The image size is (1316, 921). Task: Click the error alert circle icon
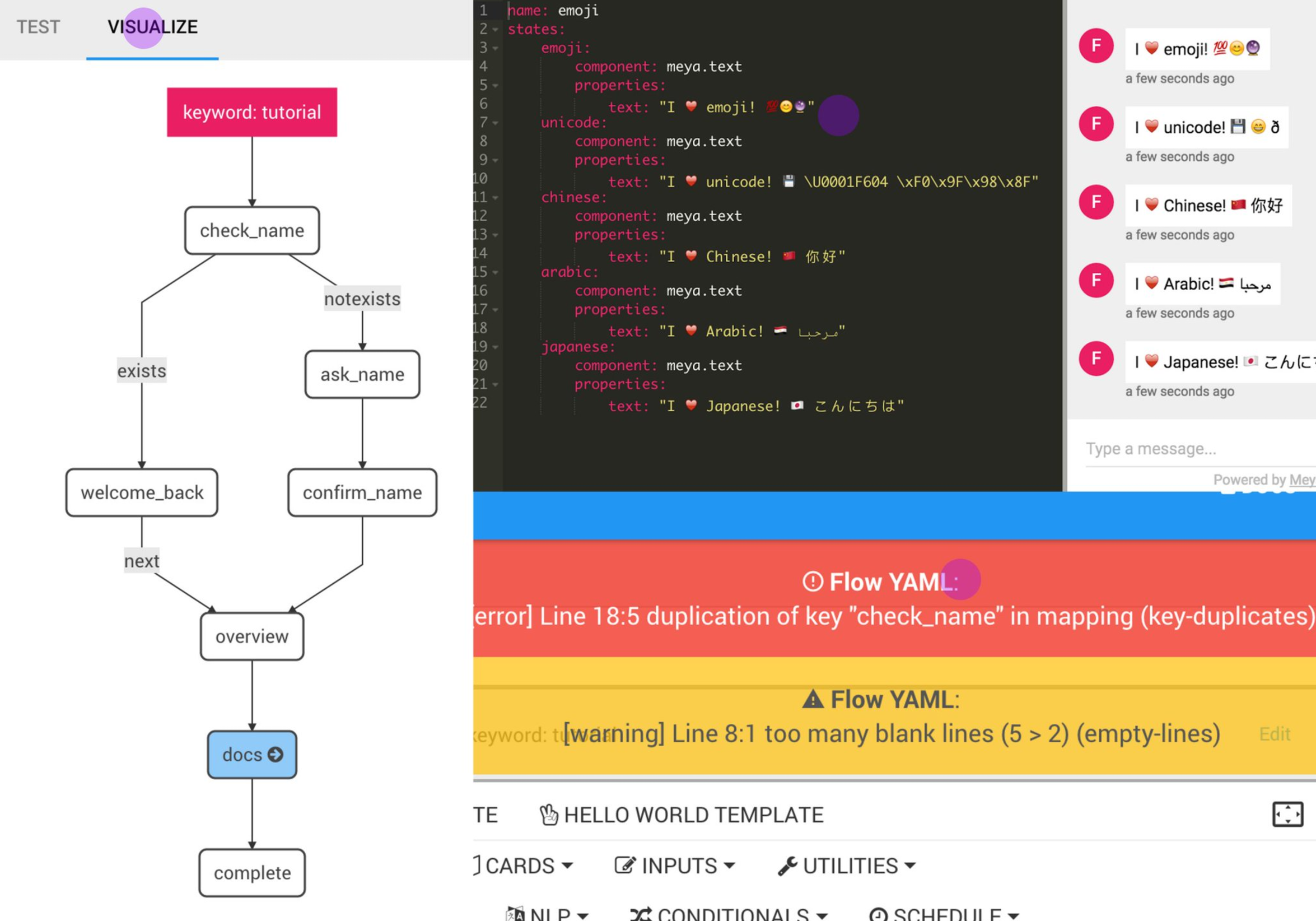click(812, 582)
